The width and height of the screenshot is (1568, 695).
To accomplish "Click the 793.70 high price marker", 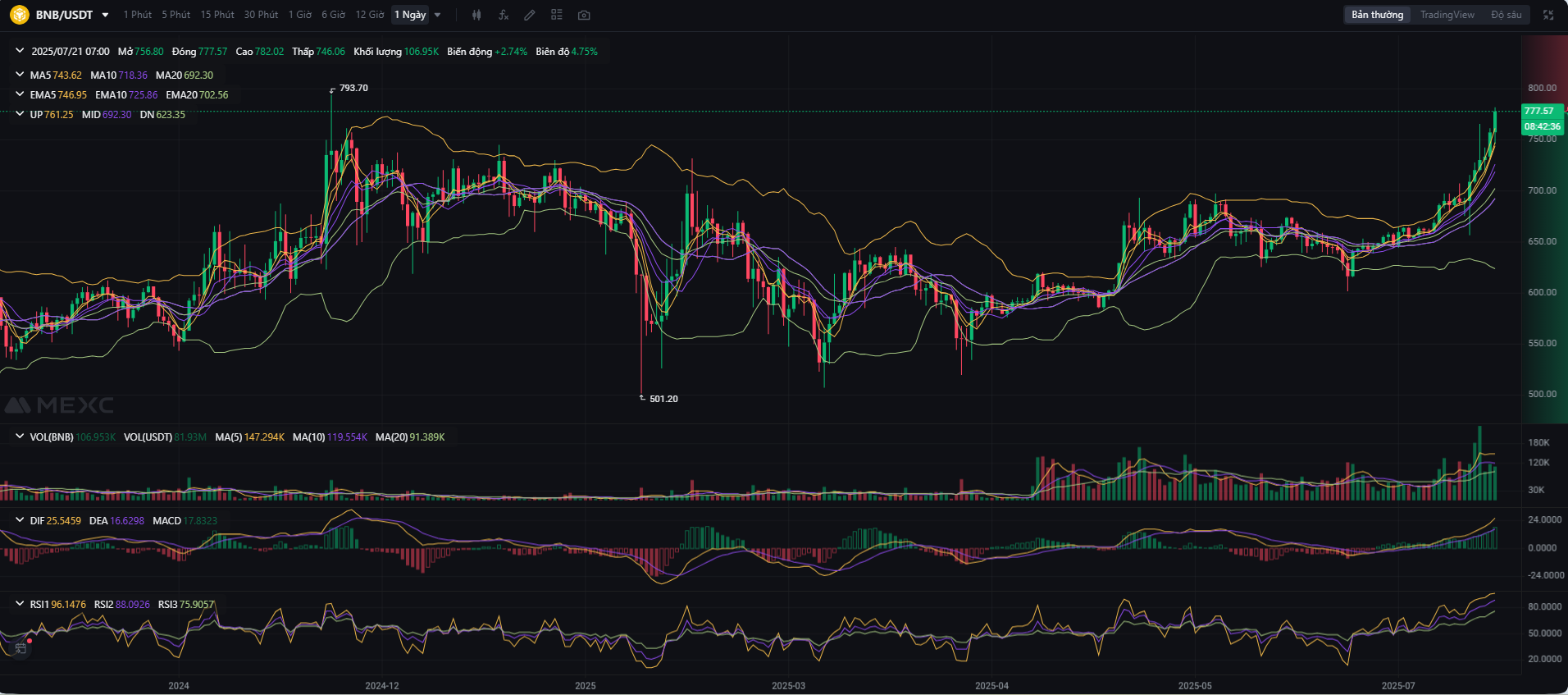I will click(x=353, y=88).
